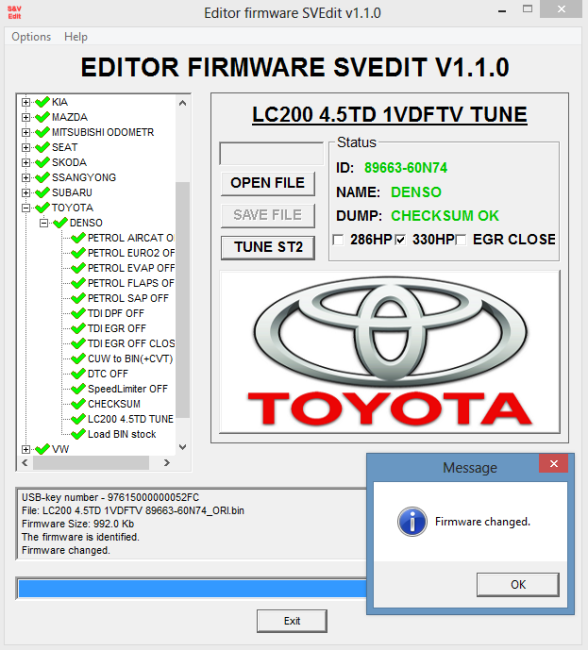Click the green checkmark icon beside KIA

click(42, 102)
